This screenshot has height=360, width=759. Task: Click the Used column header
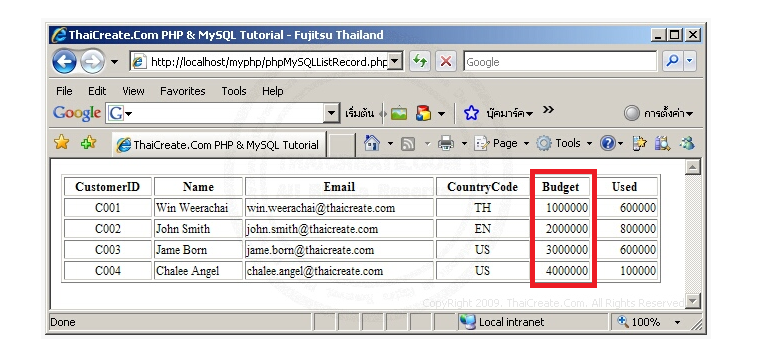coord(624,187)
